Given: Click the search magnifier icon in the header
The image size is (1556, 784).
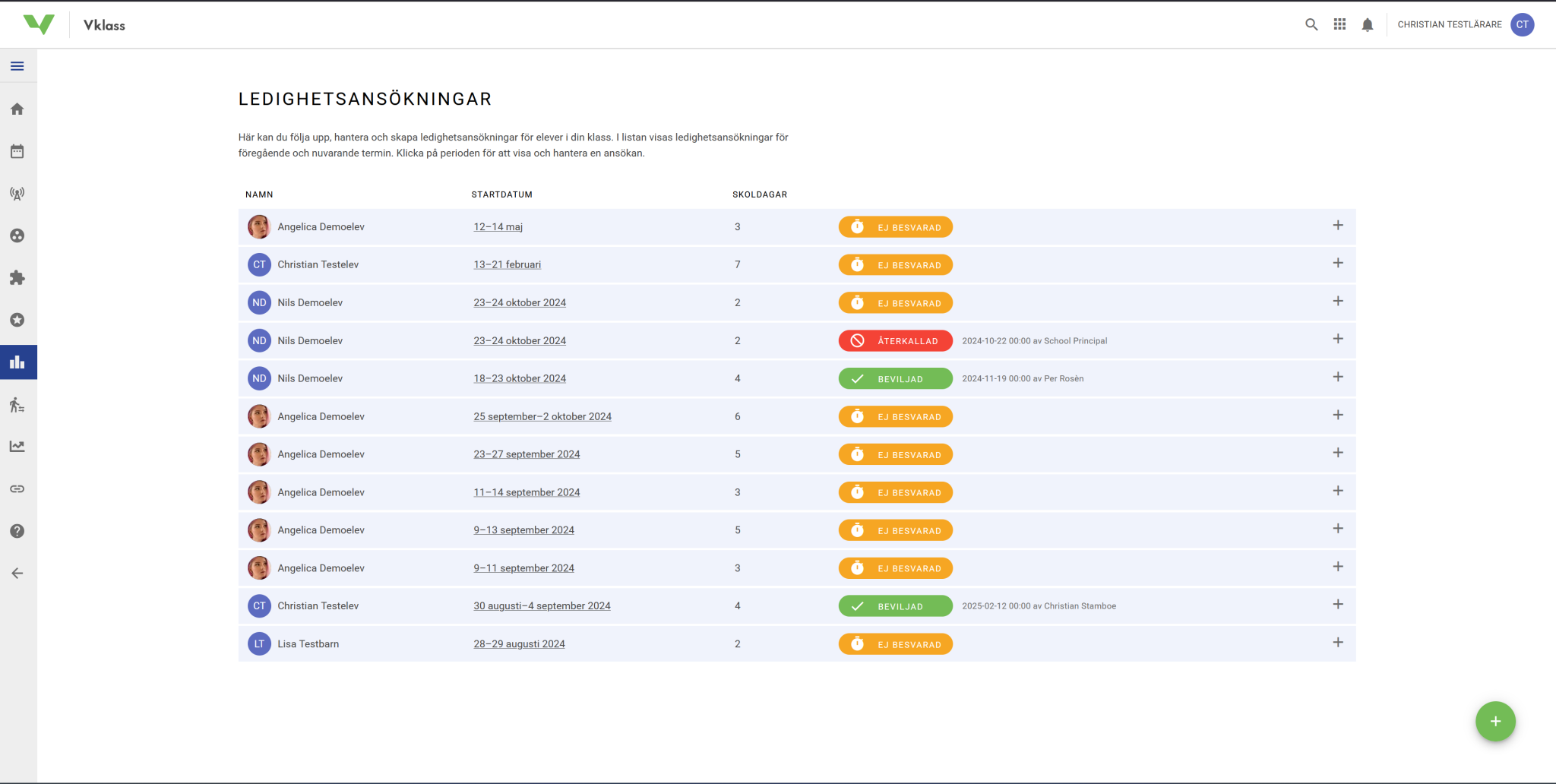Looking at the screenshot, I should tap(1311, 24).
